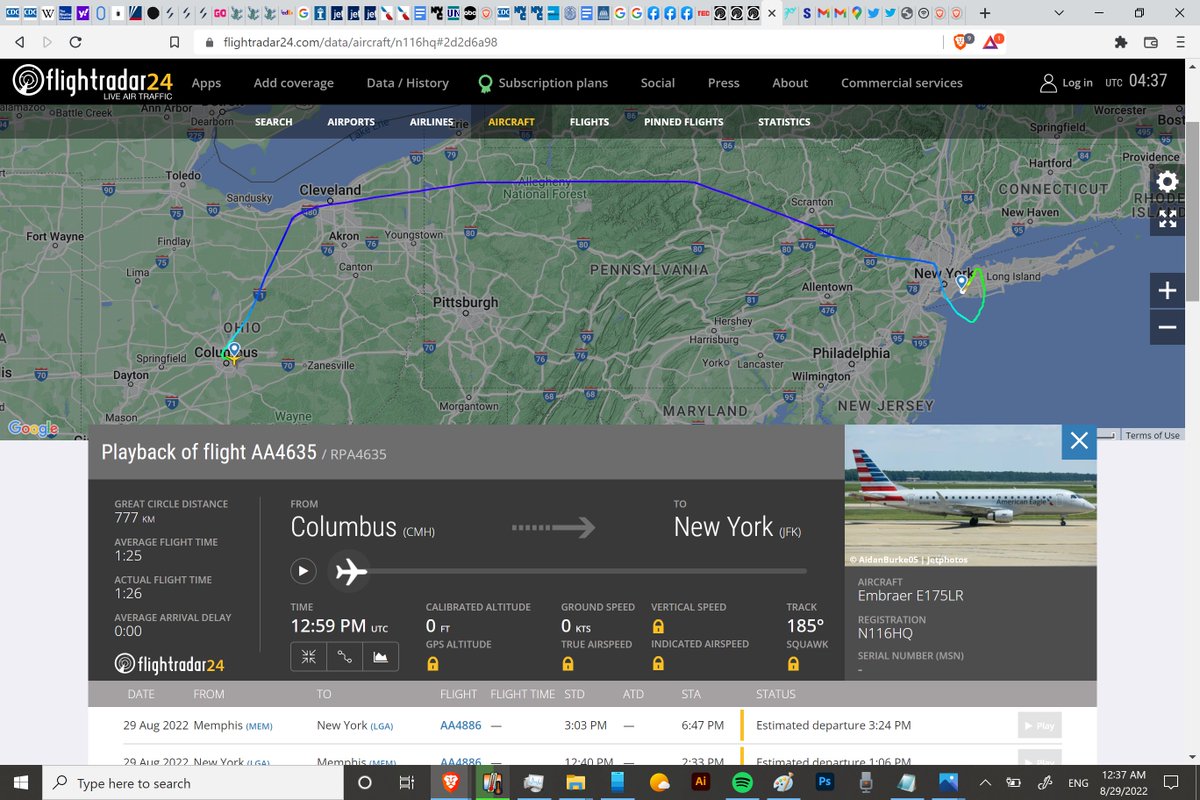Switch to the Pinned Flights tab
The height and width of the screenshot is (800, 1200).
pos(684,122)
